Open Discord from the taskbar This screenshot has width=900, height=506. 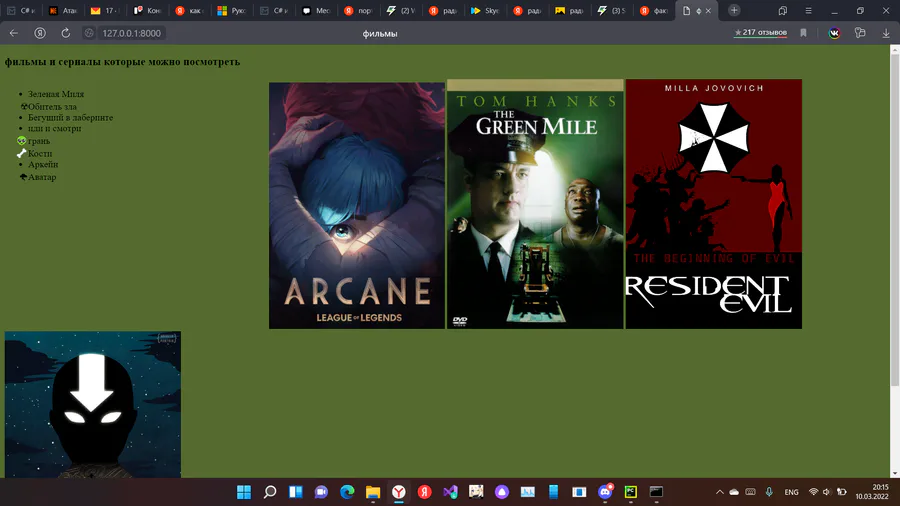pos(606,492)
